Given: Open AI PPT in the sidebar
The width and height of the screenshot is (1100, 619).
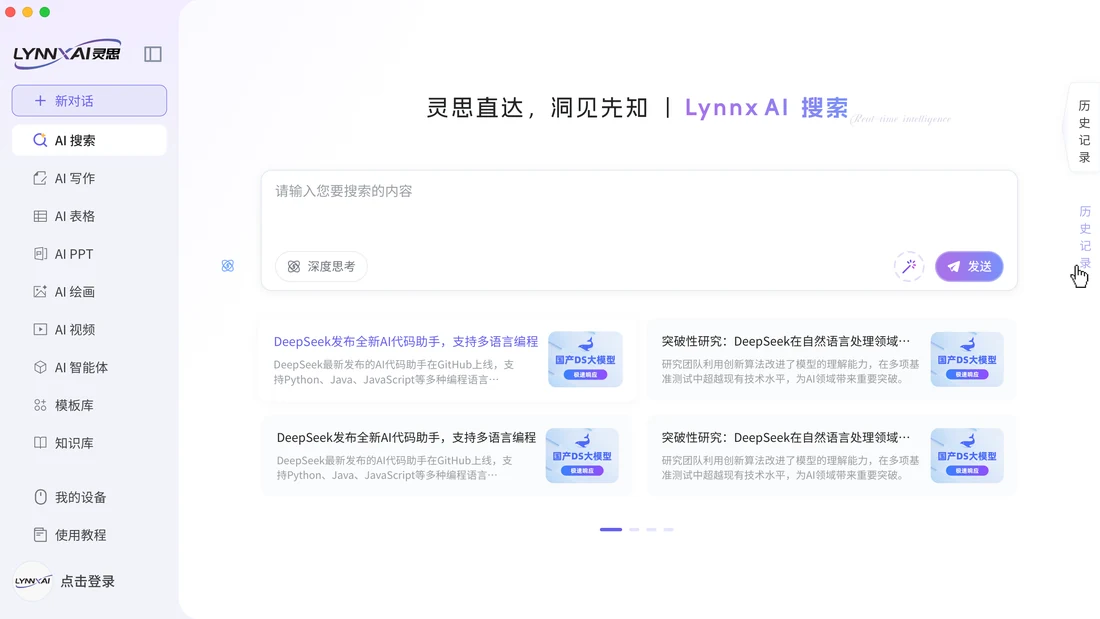Looking at the screenshot, I should click(x=89, y=254).
